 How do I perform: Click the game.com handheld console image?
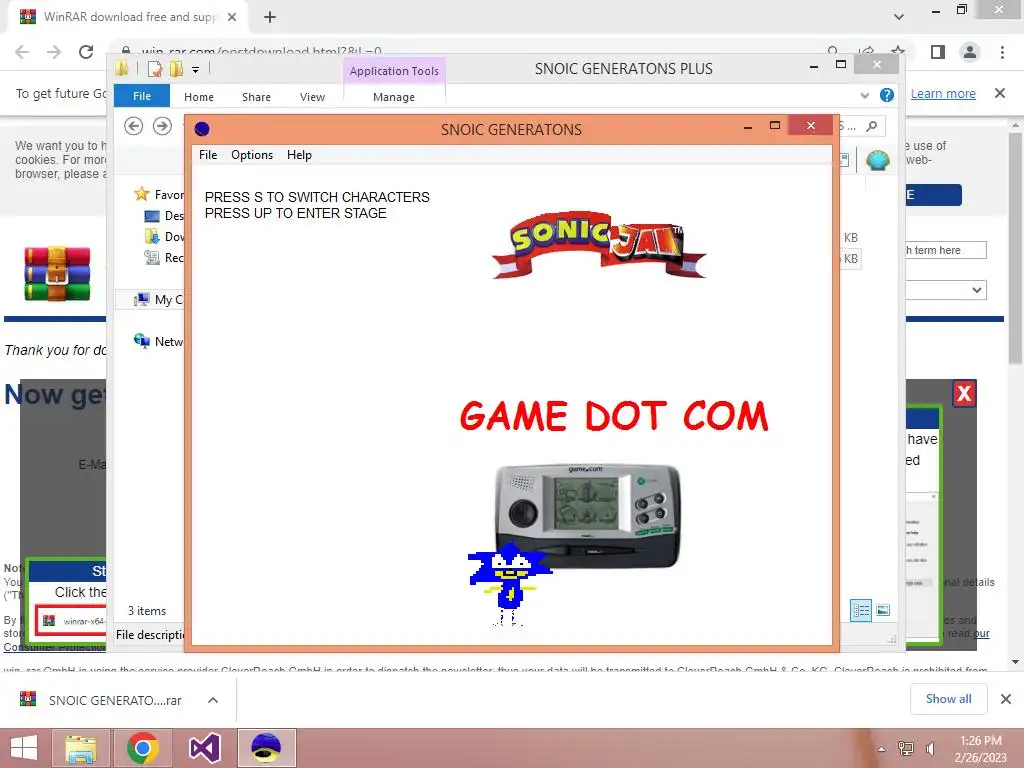coord(587,515)
